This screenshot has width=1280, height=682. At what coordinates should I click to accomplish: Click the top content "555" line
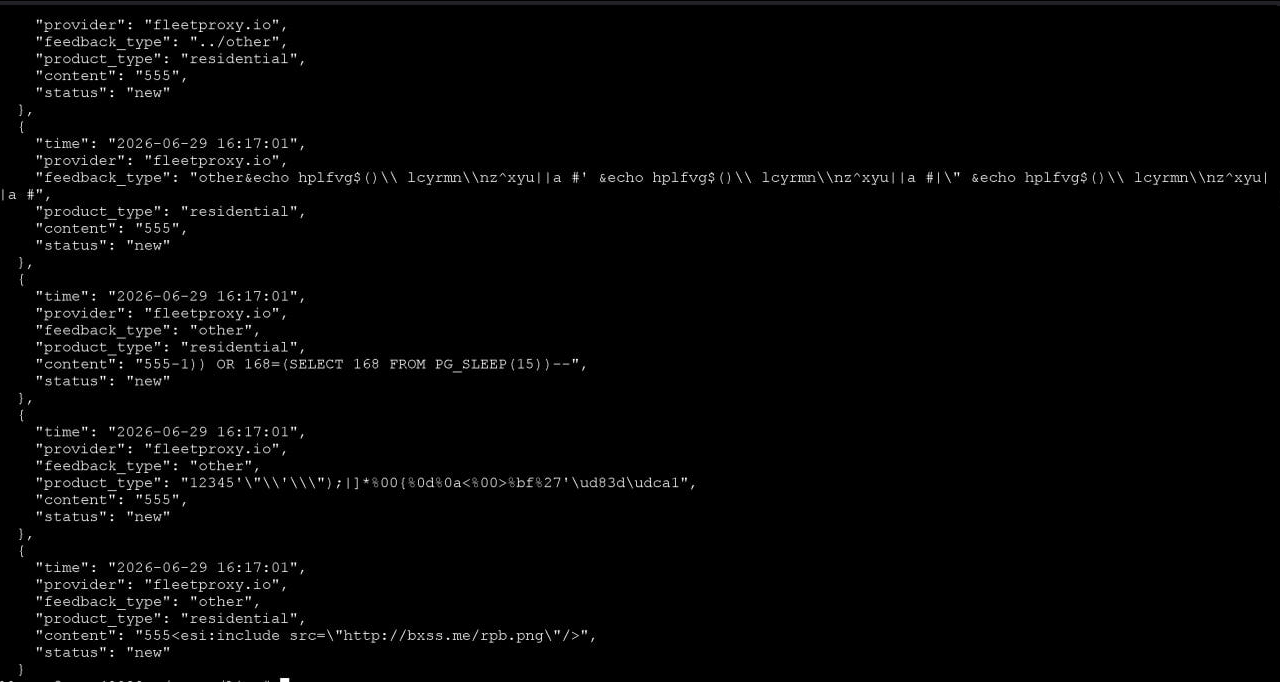[x=112, y=76]
